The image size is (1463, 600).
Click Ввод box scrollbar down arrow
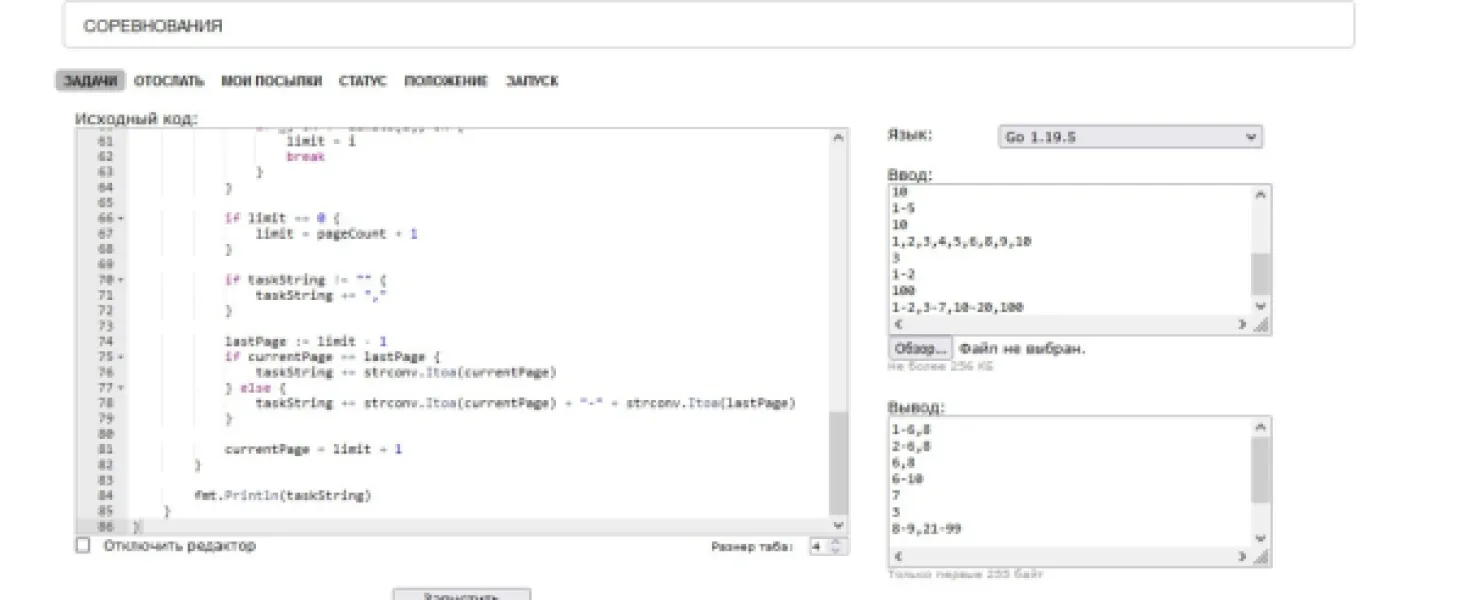tap(1261, 306)
